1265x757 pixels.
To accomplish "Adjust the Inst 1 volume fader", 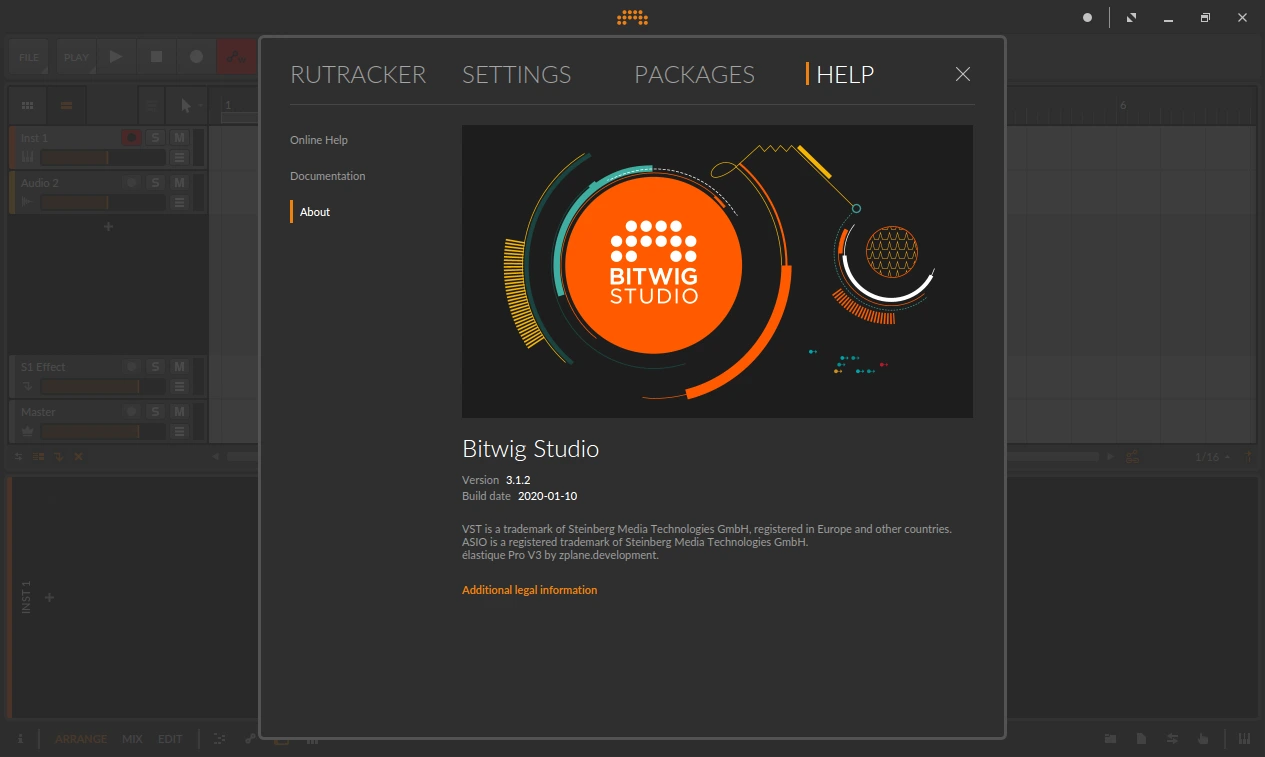I will coord(103,157).
